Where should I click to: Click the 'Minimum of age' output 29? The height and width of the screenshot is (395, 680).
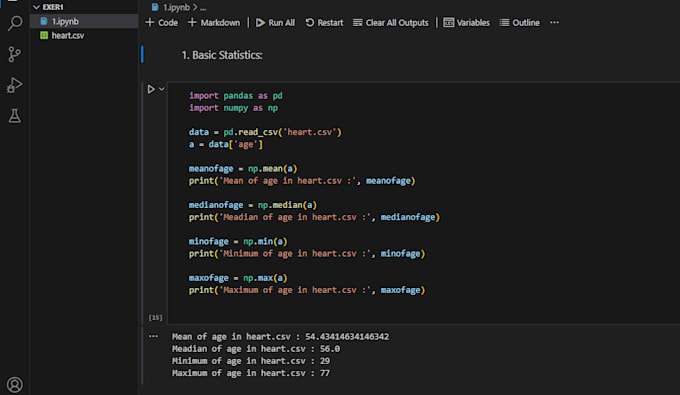tap(325, 361)
